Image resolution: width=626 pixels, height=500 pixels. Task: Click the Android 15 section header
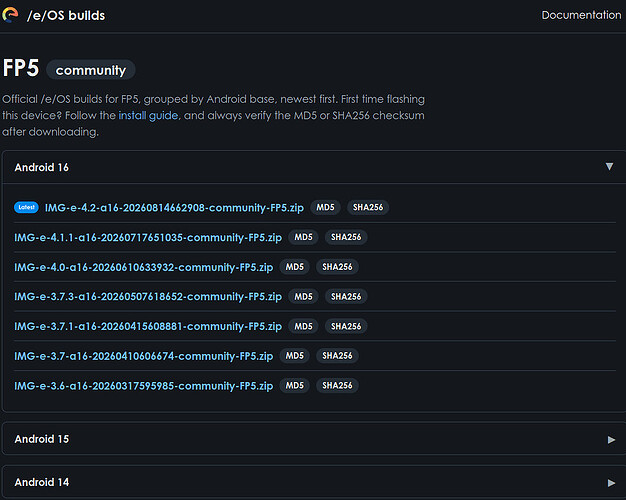pos(313,439)
